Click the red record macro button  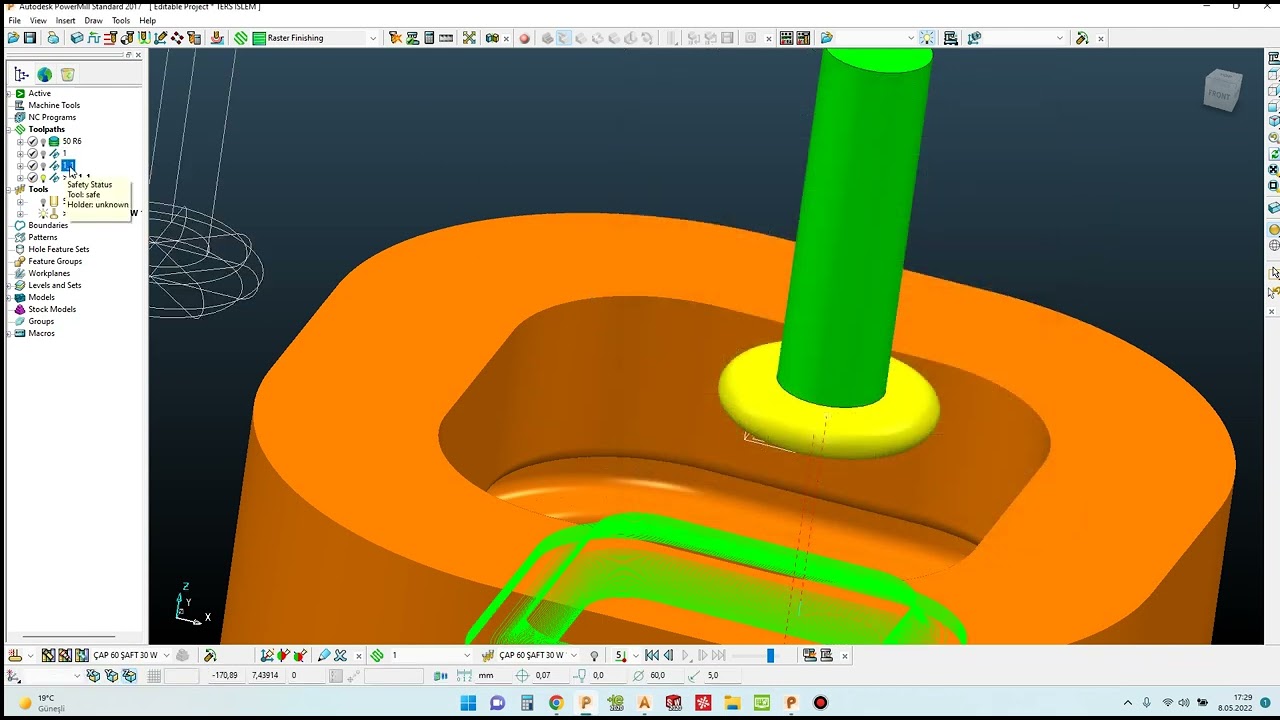pos(524,38)
